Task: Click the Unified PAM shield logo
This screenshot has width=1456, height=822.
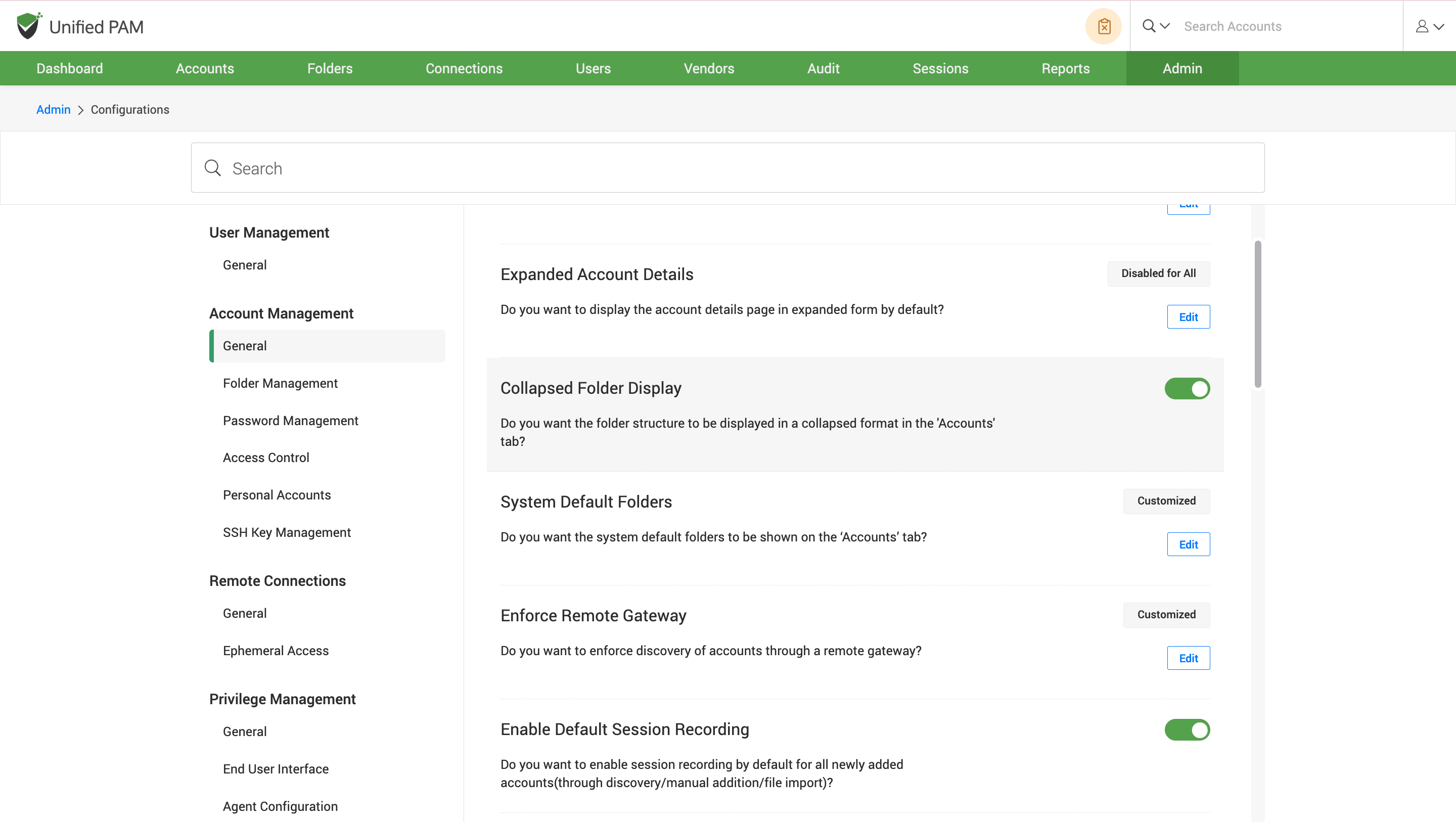Action: 28,26
